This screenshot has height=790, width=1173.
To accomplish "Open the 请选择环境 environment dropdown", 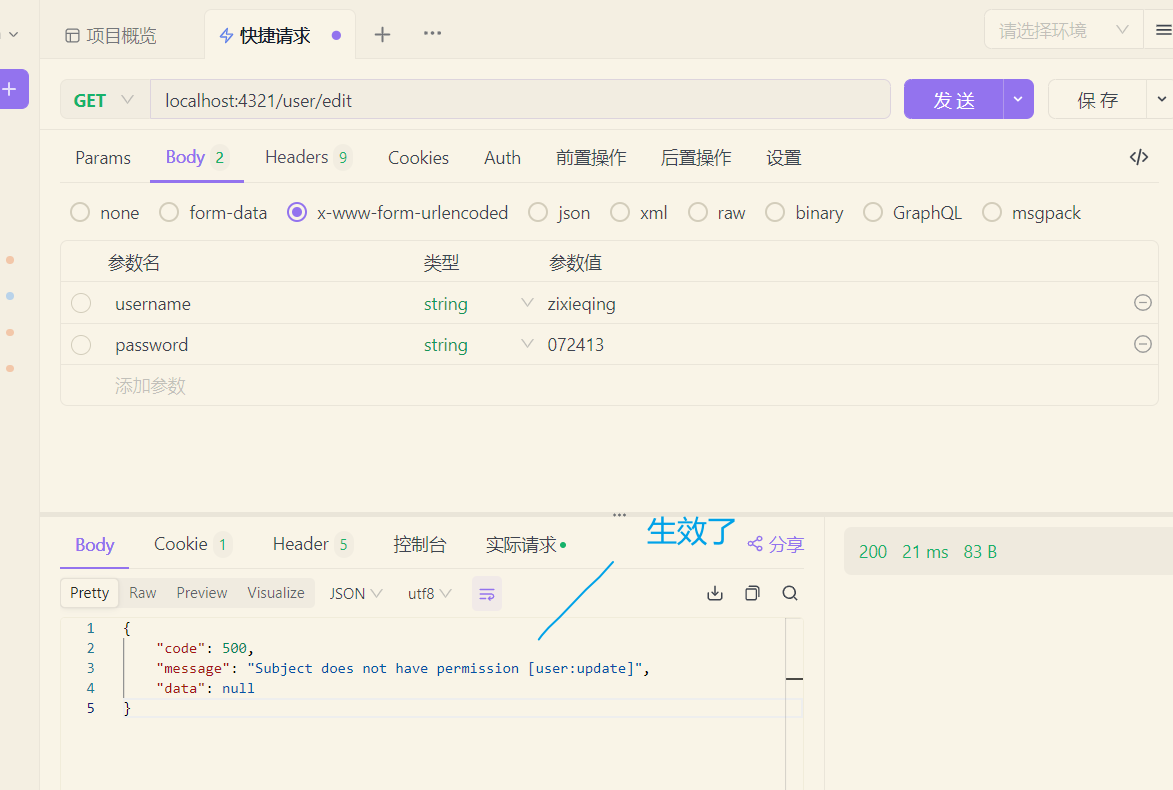I will click(1063, 30).
